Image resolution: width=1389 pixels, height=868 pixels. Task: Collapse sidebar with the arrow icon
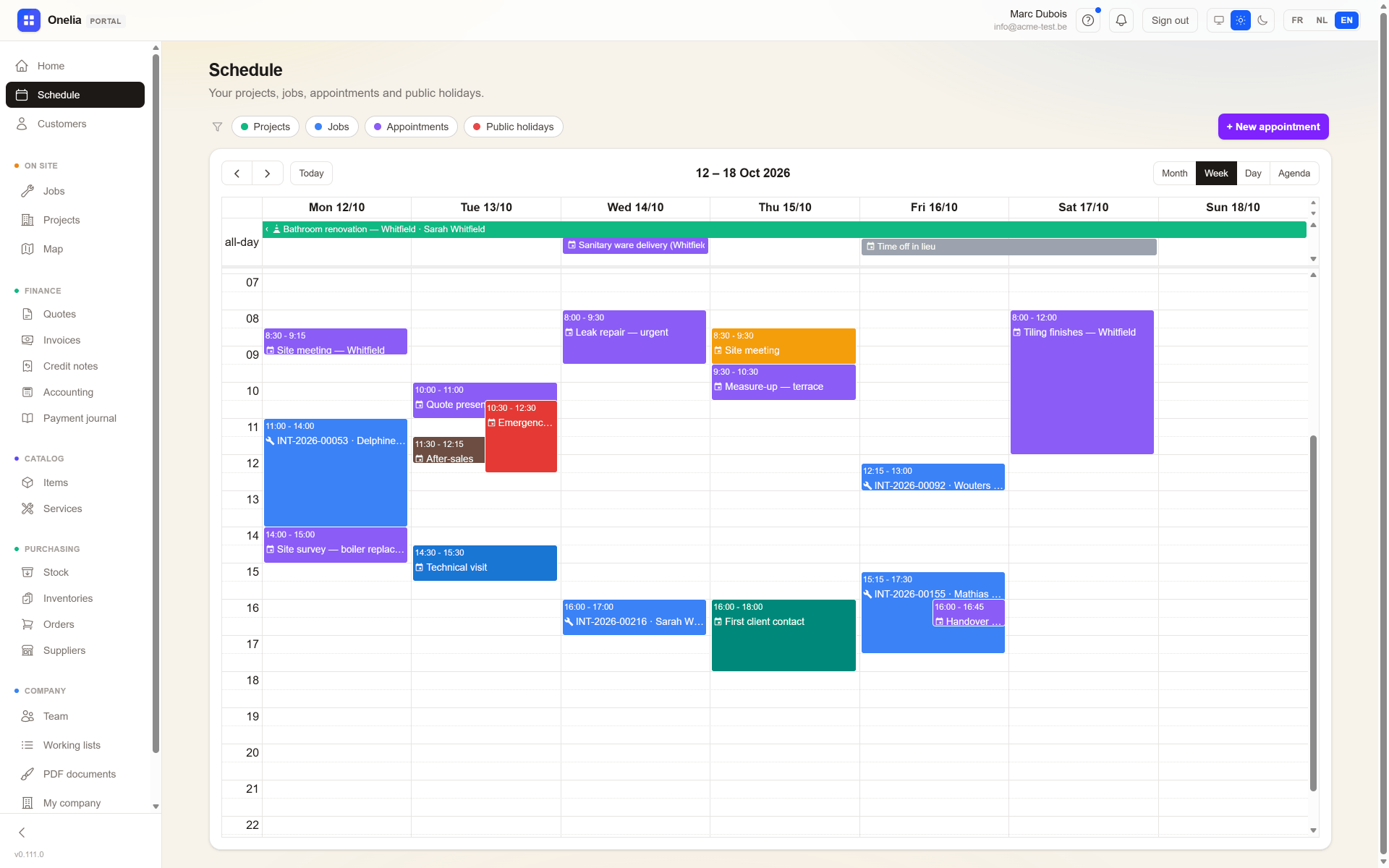click(x=22, y=833)
